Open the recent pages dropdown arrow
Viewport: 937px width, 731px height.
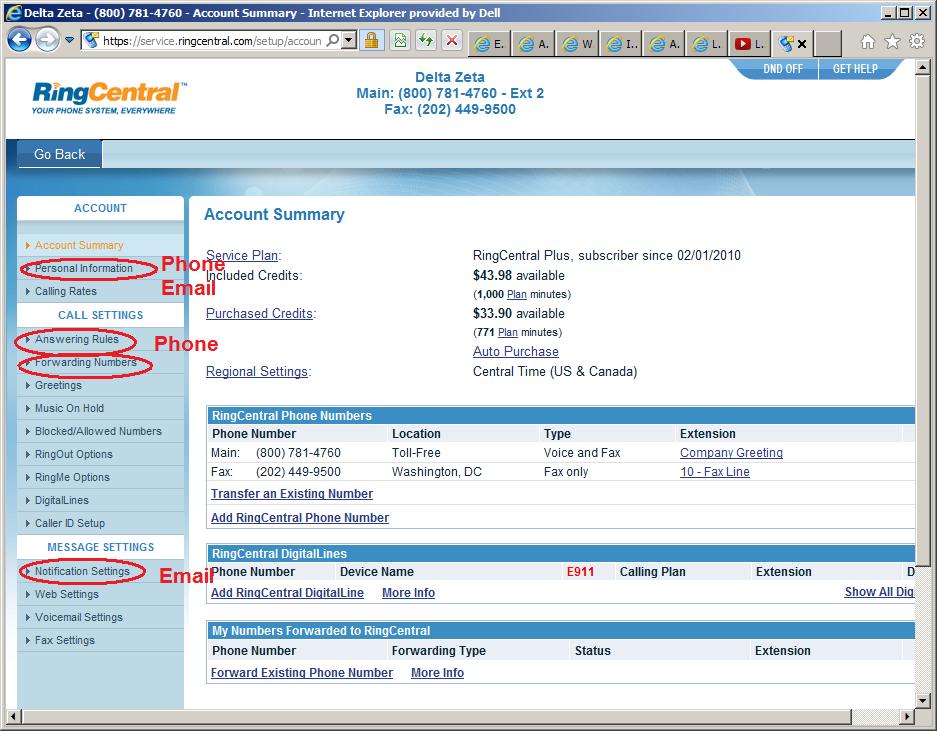click(69, 41)
